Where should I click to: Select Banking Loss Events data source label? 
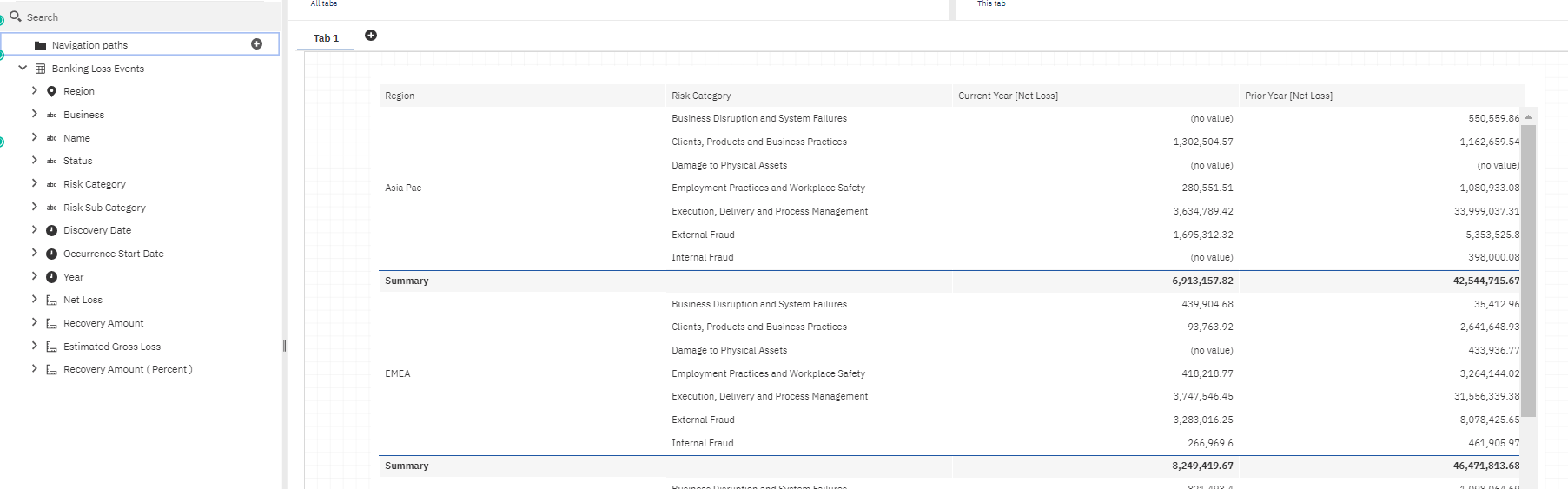pyautogui.click(x=98, y=69)
